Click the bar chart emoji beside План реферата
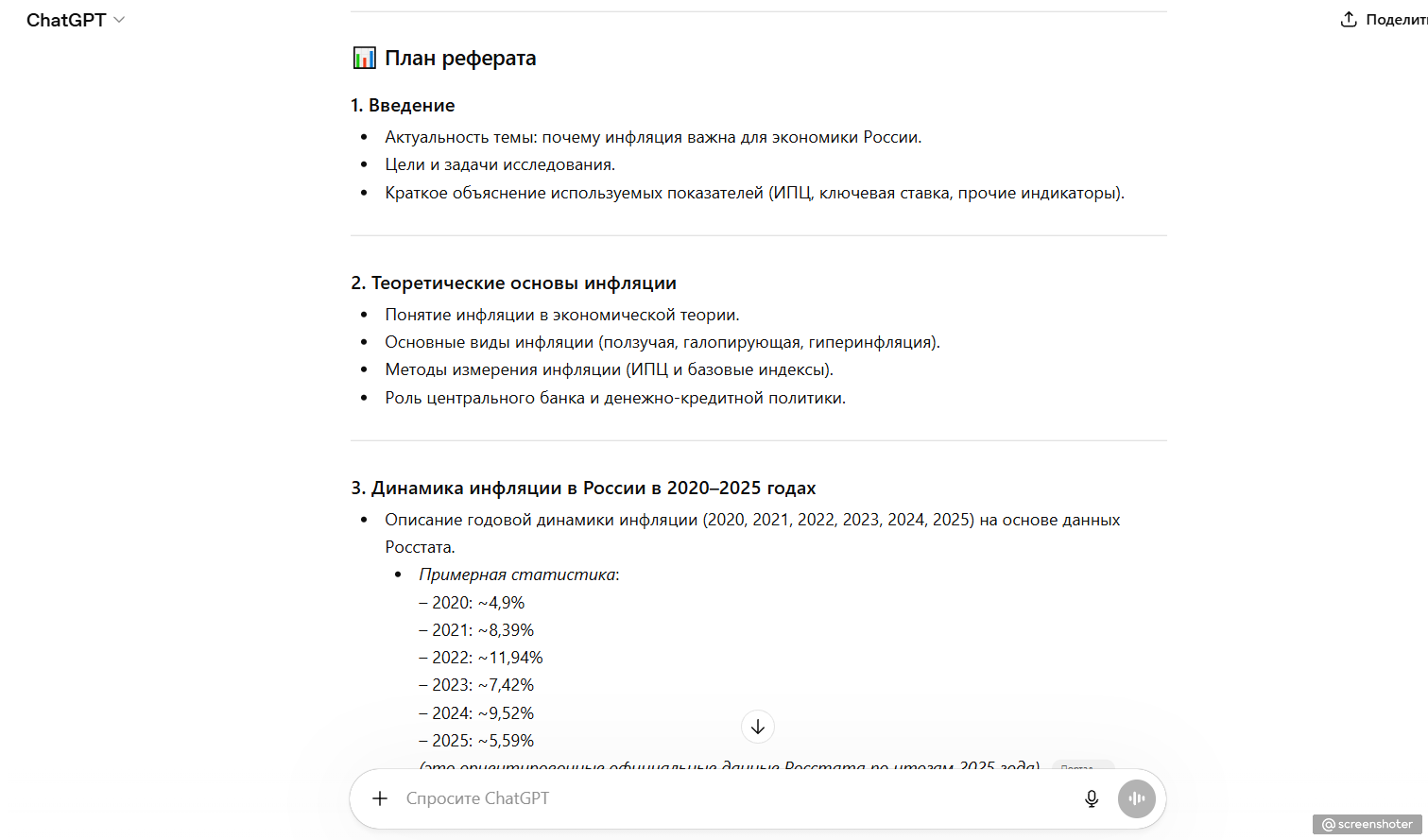1428x840 pixels. 363,57
